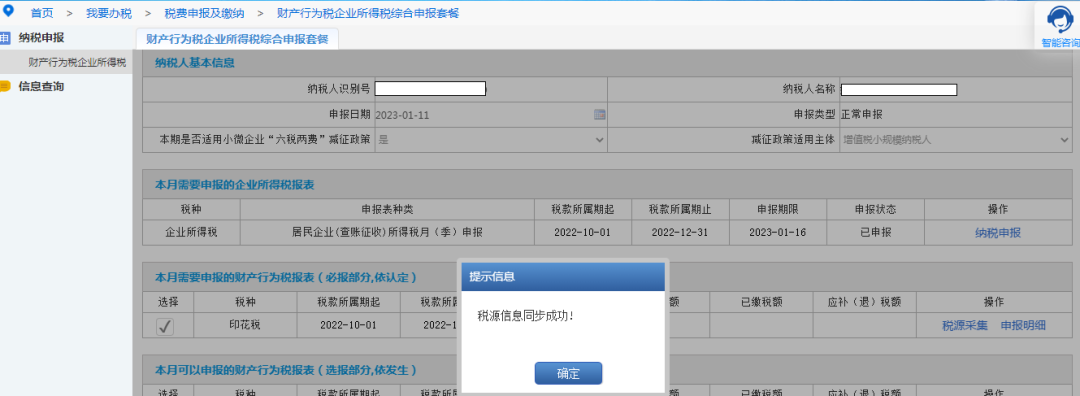Viewport: 1080px width, 396px height.
Task: Select the 财产行为税企业所得税综合申报套餐 tab
Action: click(238, 39)
